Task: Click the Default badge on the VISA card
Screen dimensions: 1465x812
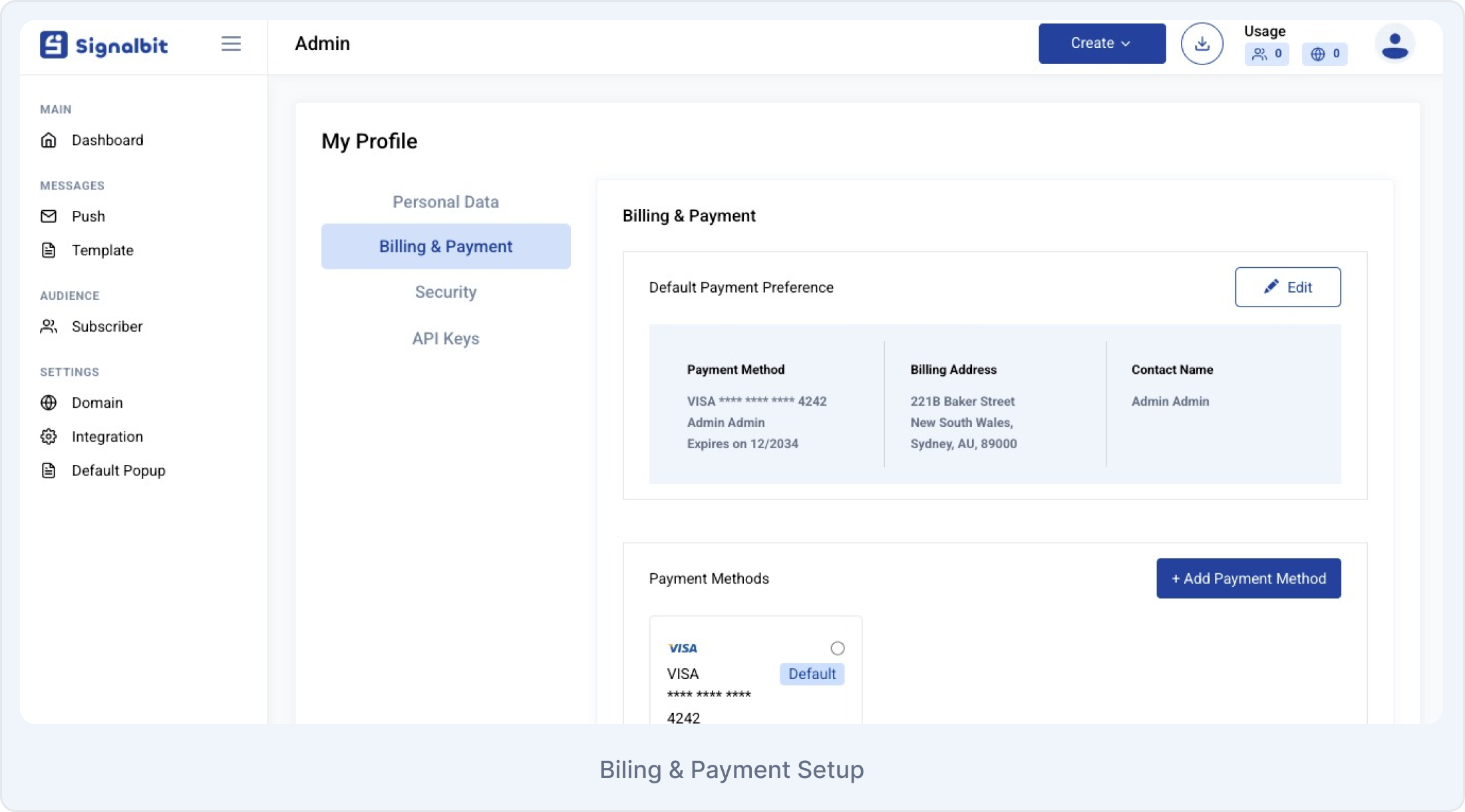Action: point(812,674)
